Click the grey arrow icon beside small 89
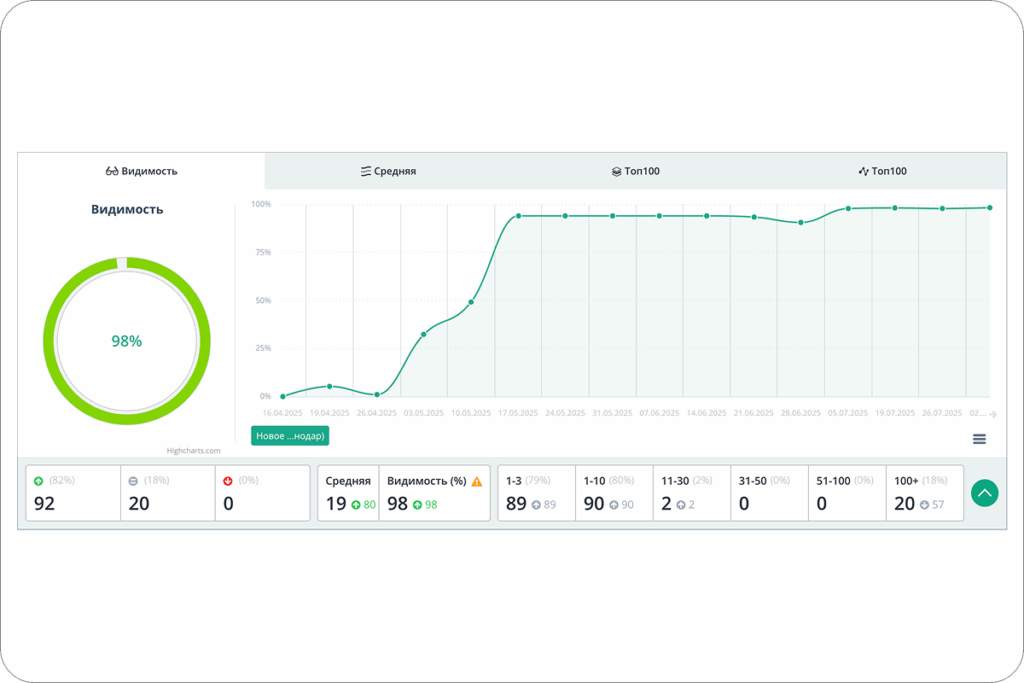Viewport: 1024px width, 683px height. click(536, 505)
